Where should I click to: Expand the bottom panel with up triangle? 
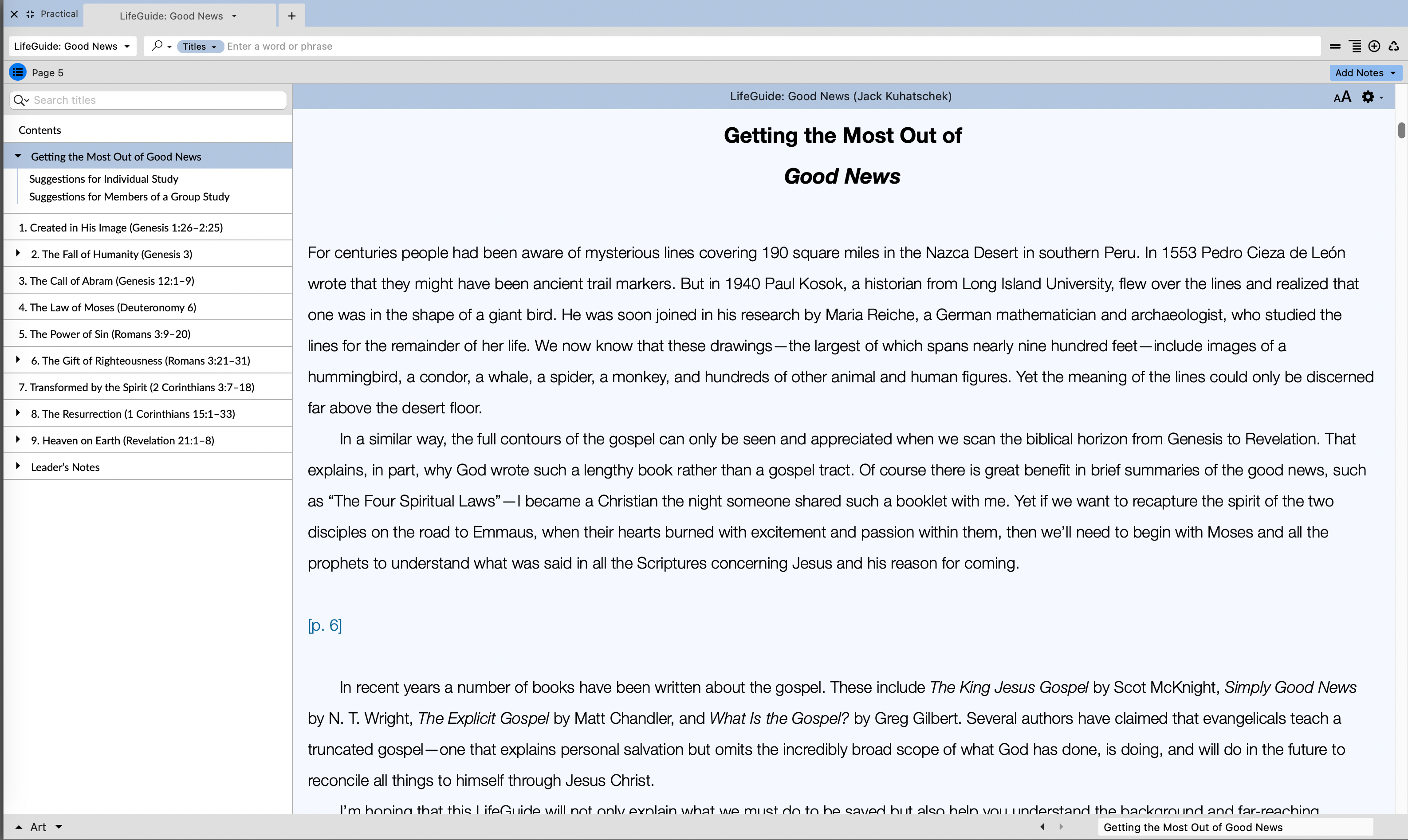tap(19, 827)
